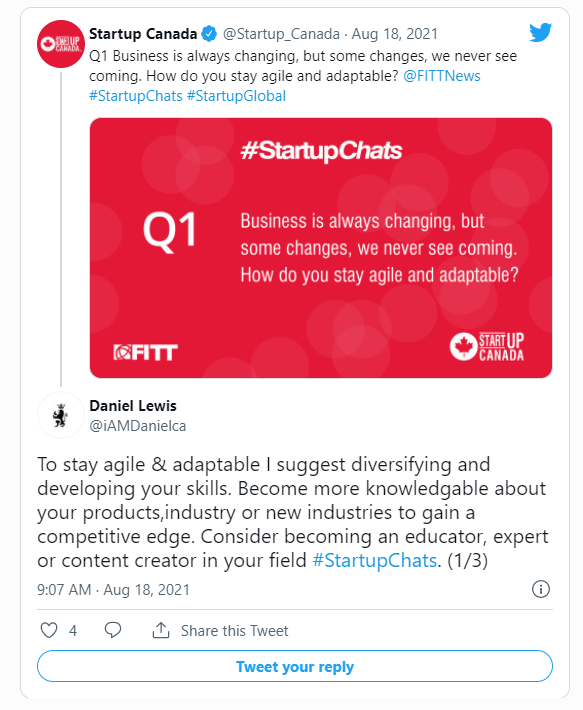The height and width of the screenshot is (710, 583).
Task: Click #StartupChats hashtag in Daniel's reply
Action: [375, 561]
